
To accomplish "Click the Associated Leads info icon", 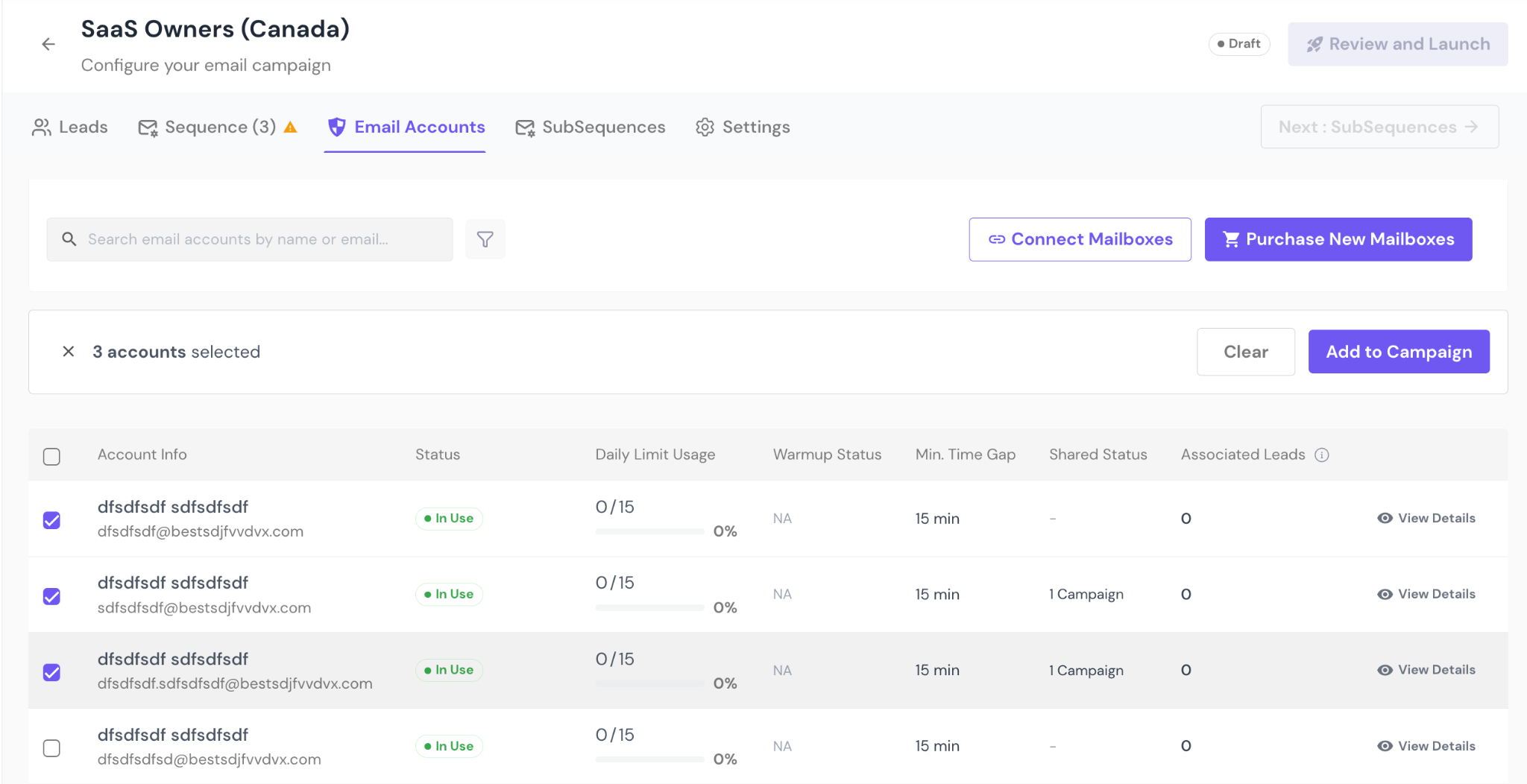I will [1321, 455].
